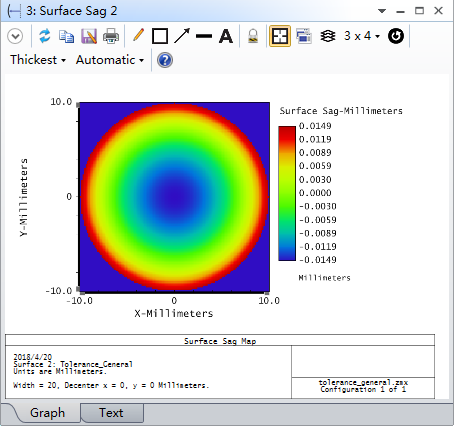This screenshot has width=454, height=426.
Task: Select the pencil annotate tool
Action: click(138, 35)
